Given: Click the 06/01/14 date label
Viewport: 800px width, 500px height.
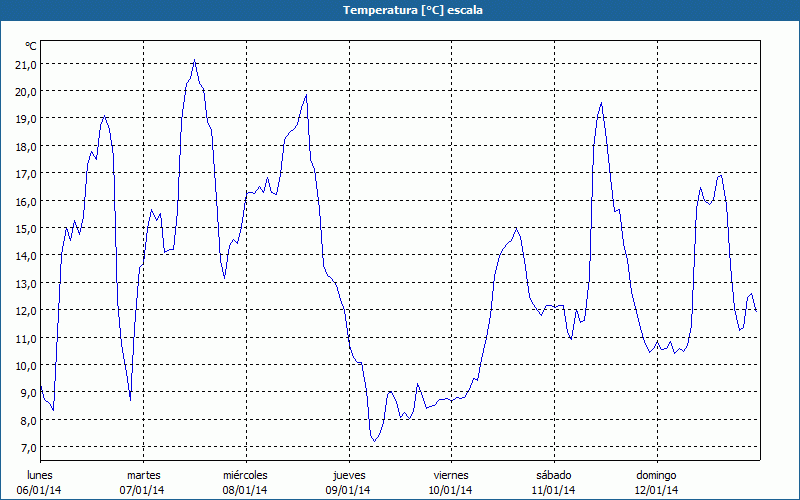Looking at the screenshot, I should pos(40,490).
